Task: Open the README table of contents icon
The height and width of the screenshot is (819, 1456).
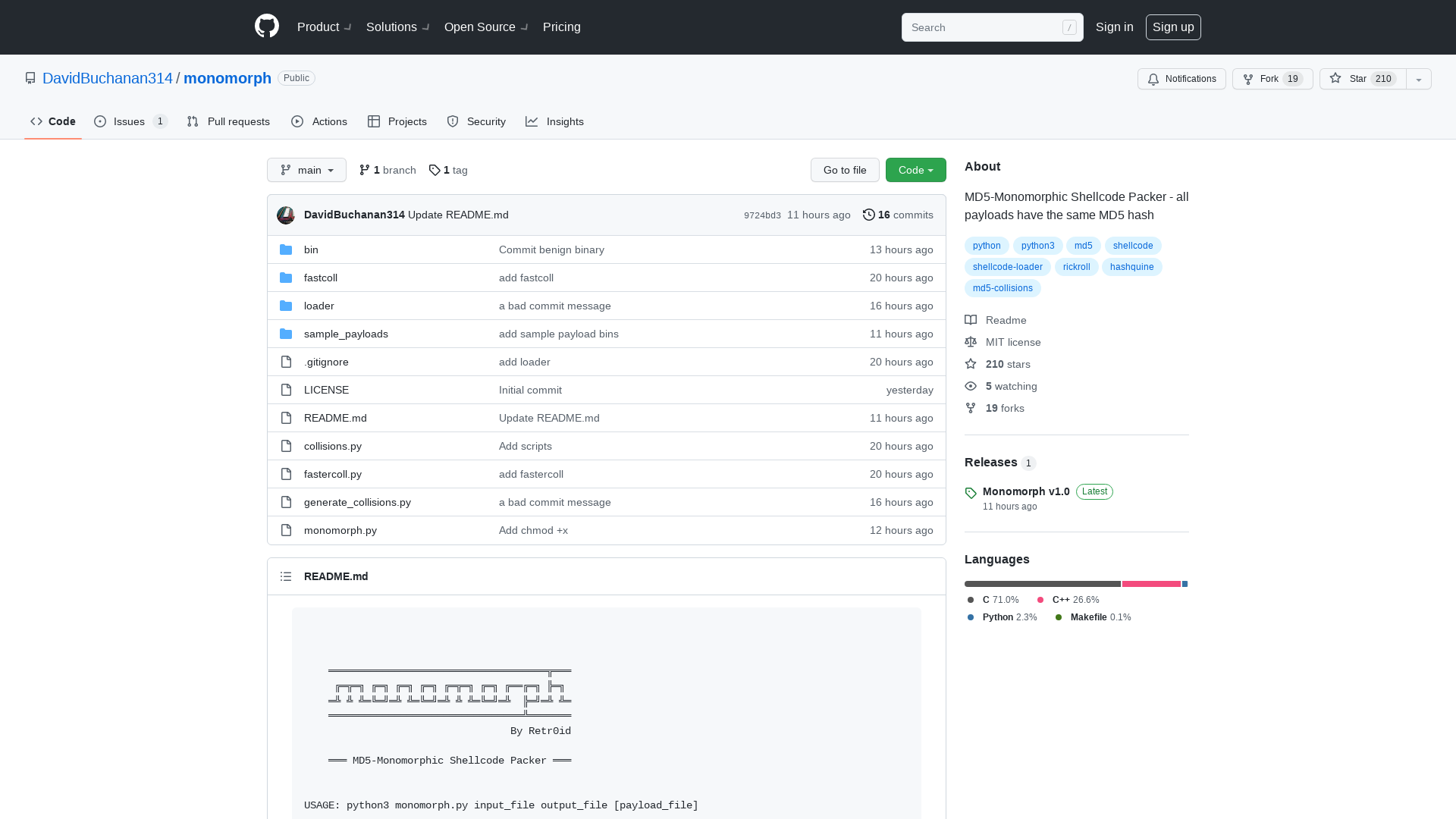Action: [286, 576]
